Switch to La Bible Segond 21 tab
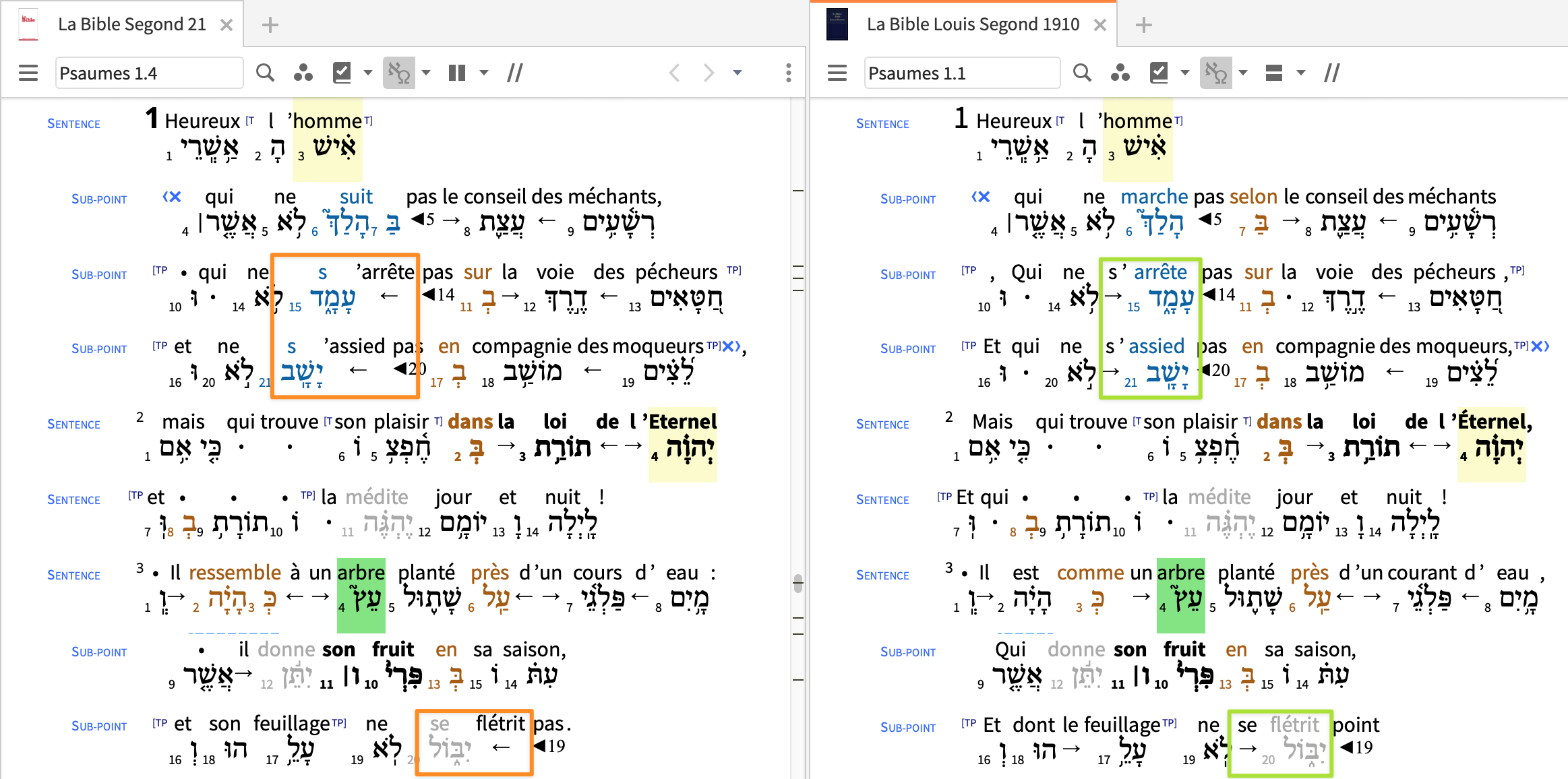This screenshot has width=1568, height=779. pyautogui.click(x=131, y=25)
